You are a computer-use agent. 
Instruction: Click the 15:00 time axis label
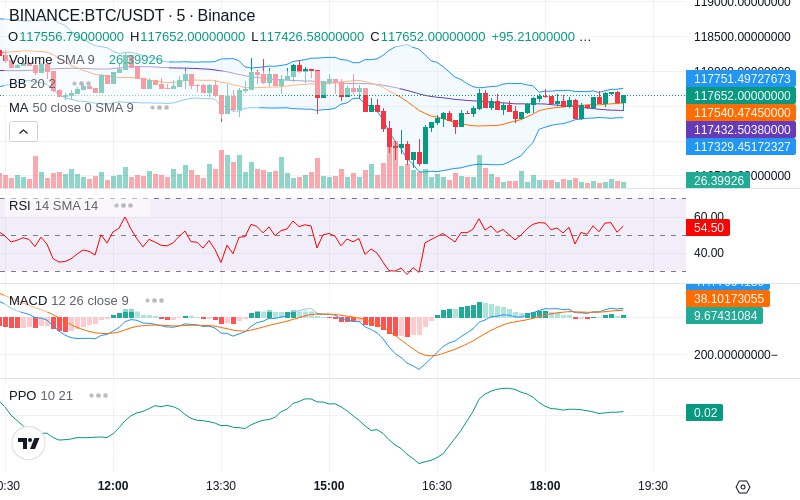pyautogui.click(x=329, y=486)
